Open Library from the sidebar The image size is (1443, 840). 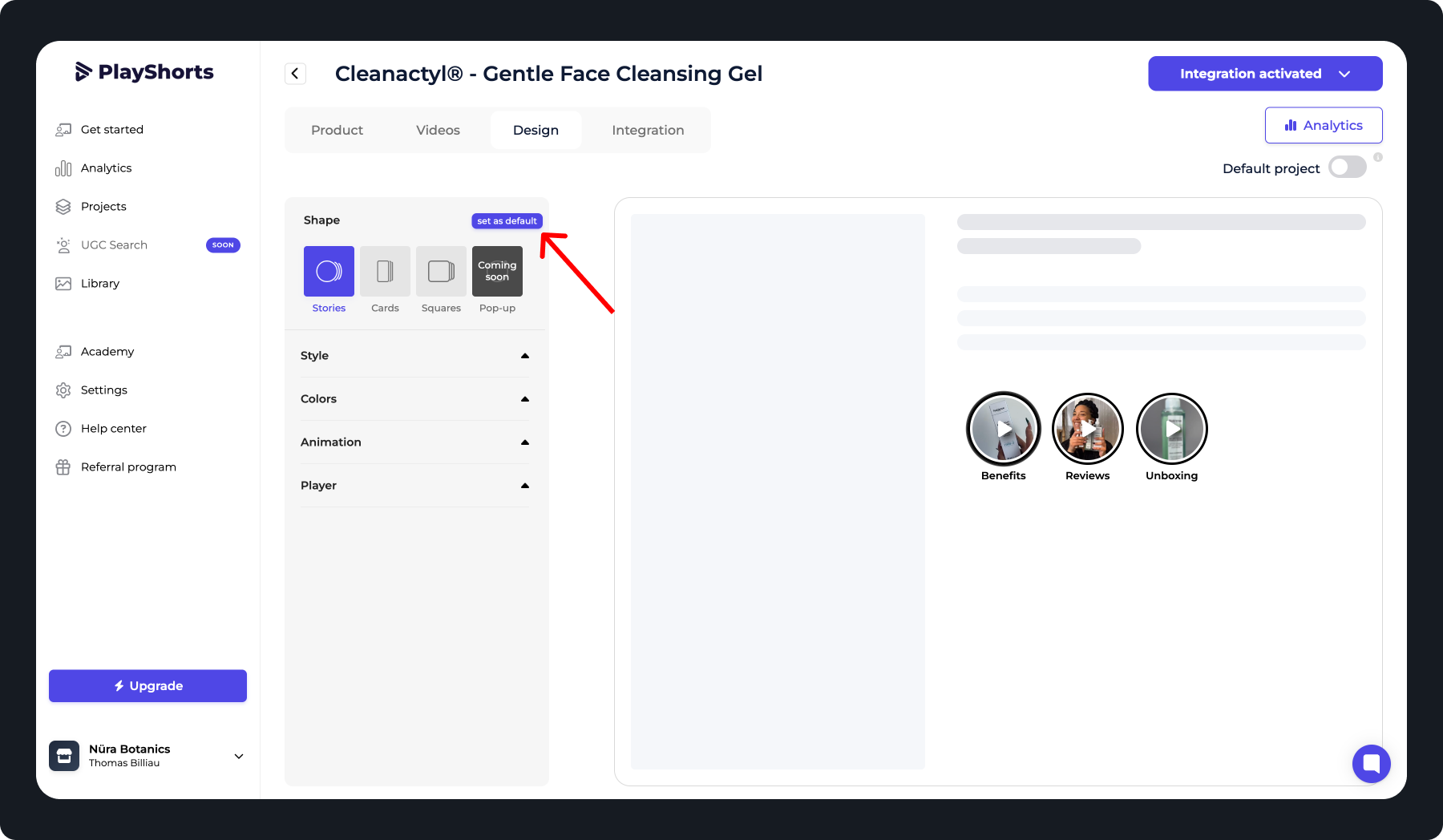click(100, 284)
